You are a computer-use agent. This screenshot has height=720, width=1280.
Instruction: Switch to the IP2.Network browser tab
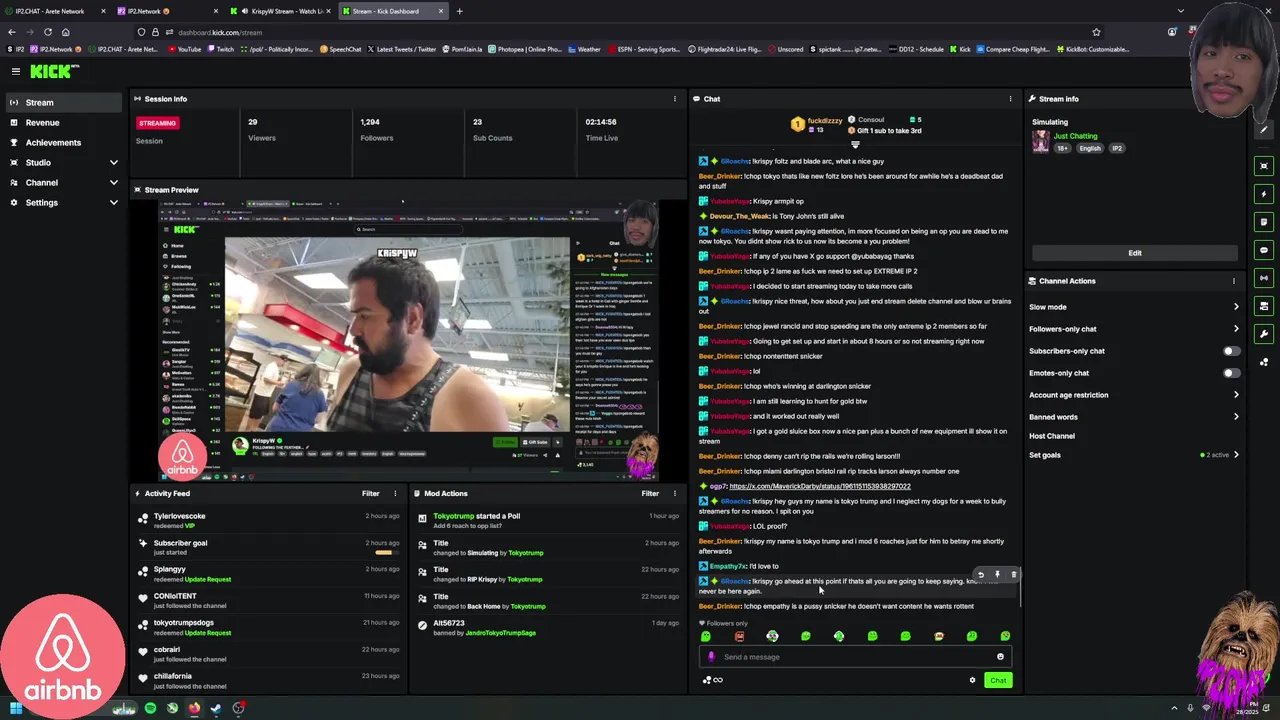point(166,11)
